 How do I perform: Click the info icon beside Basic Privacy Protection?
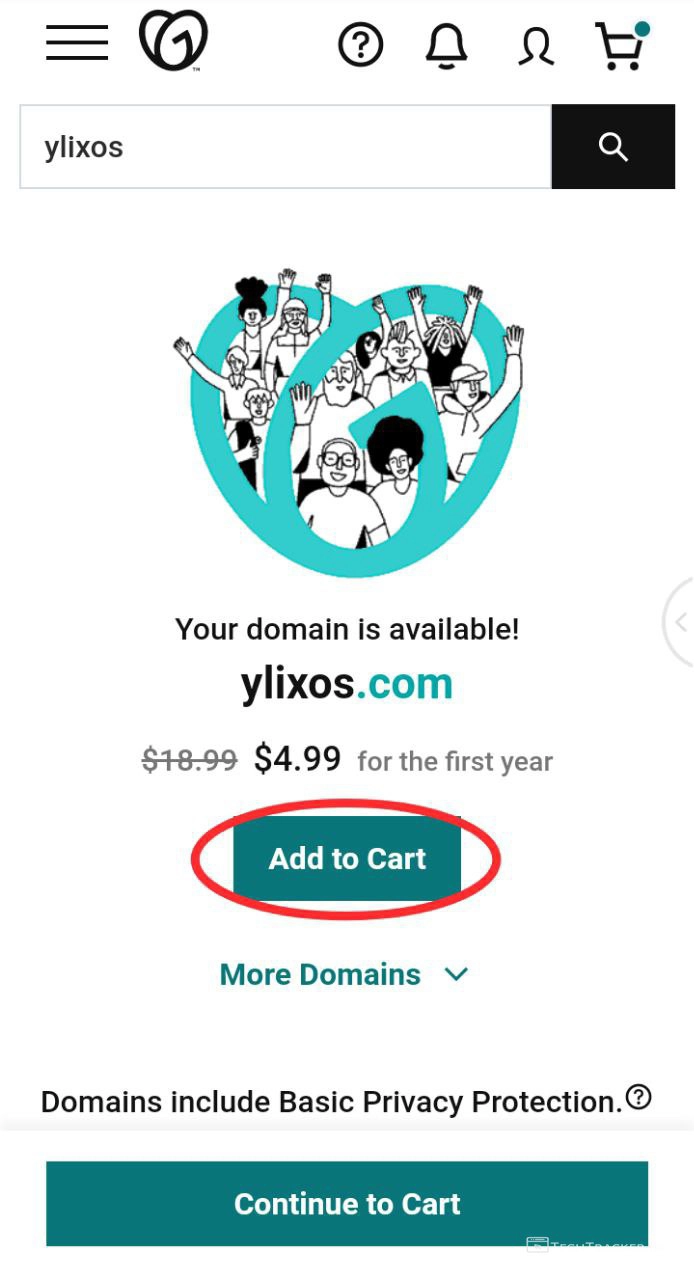pyautogui.click(x=638, y=1098)
